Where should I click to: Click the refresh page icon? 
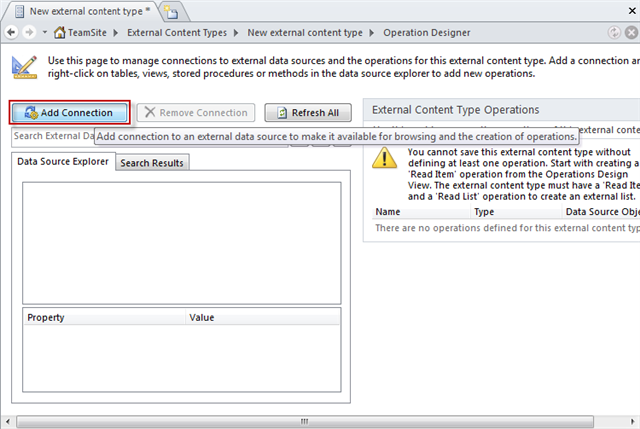[x=614, y=32]
